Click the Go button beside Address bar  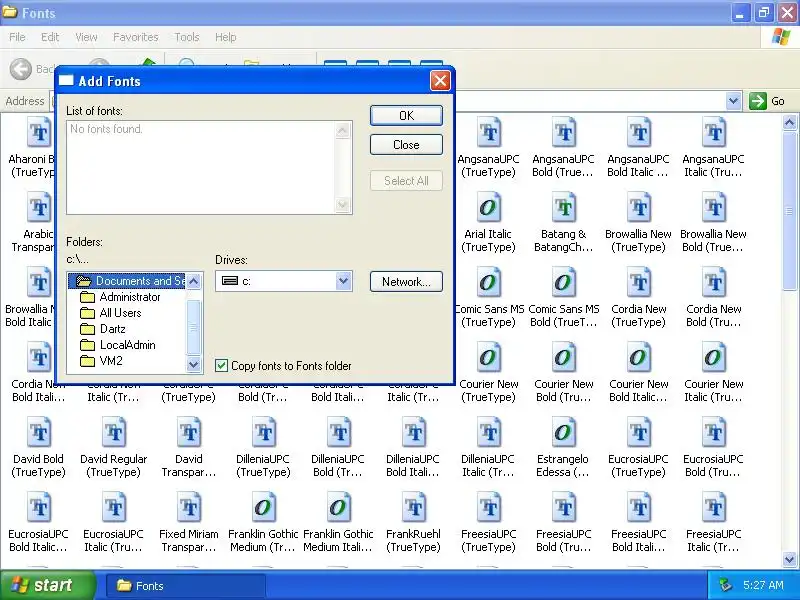pyautogui.click(x=767, y=101)
